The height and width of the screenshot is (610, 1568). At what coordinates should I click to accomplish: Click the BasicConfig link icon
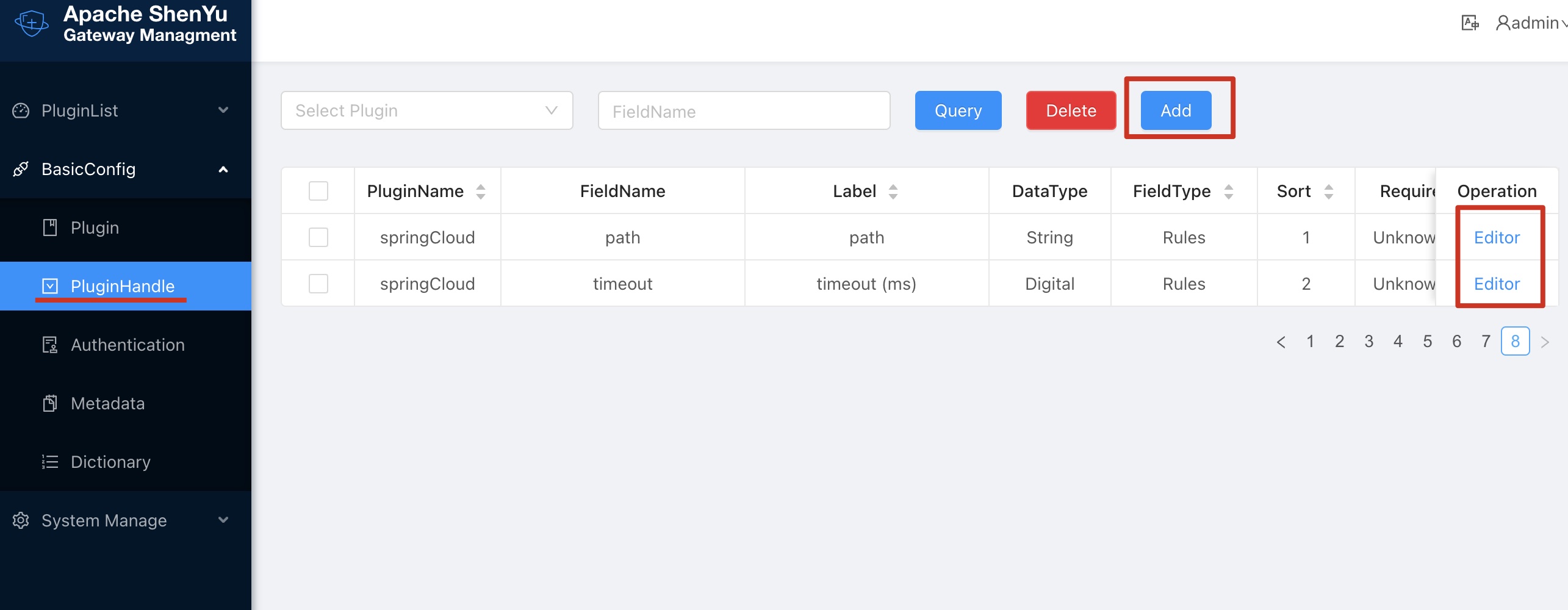tap(21, 169)
